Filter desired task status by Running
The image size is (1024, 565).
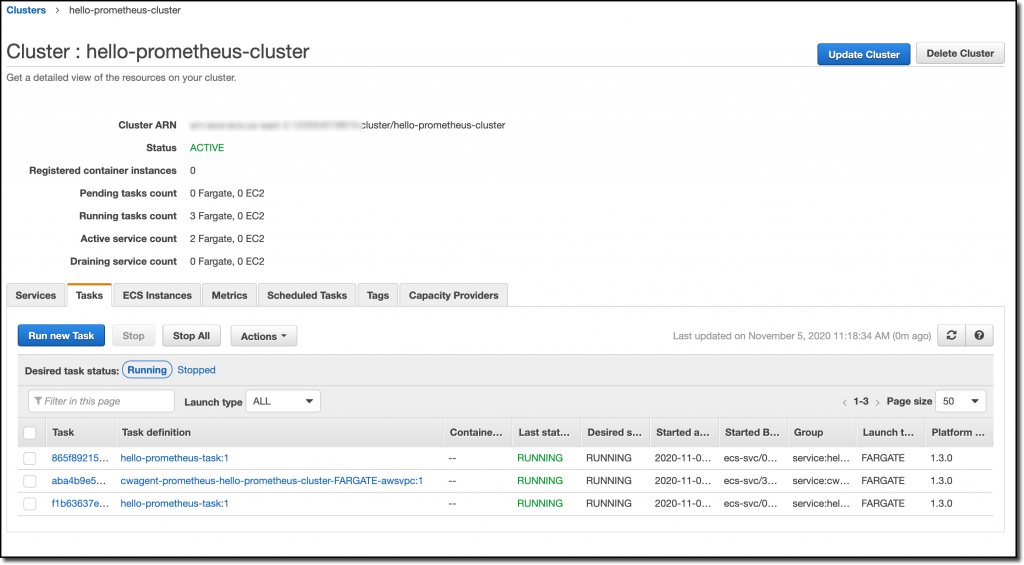pos(147,370)
